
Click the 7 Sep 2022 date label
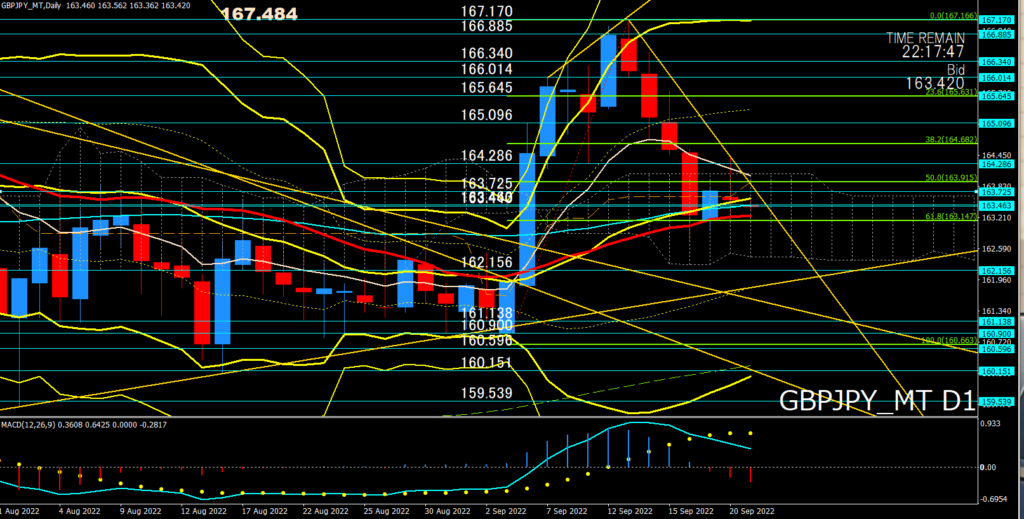coord(568,511)
